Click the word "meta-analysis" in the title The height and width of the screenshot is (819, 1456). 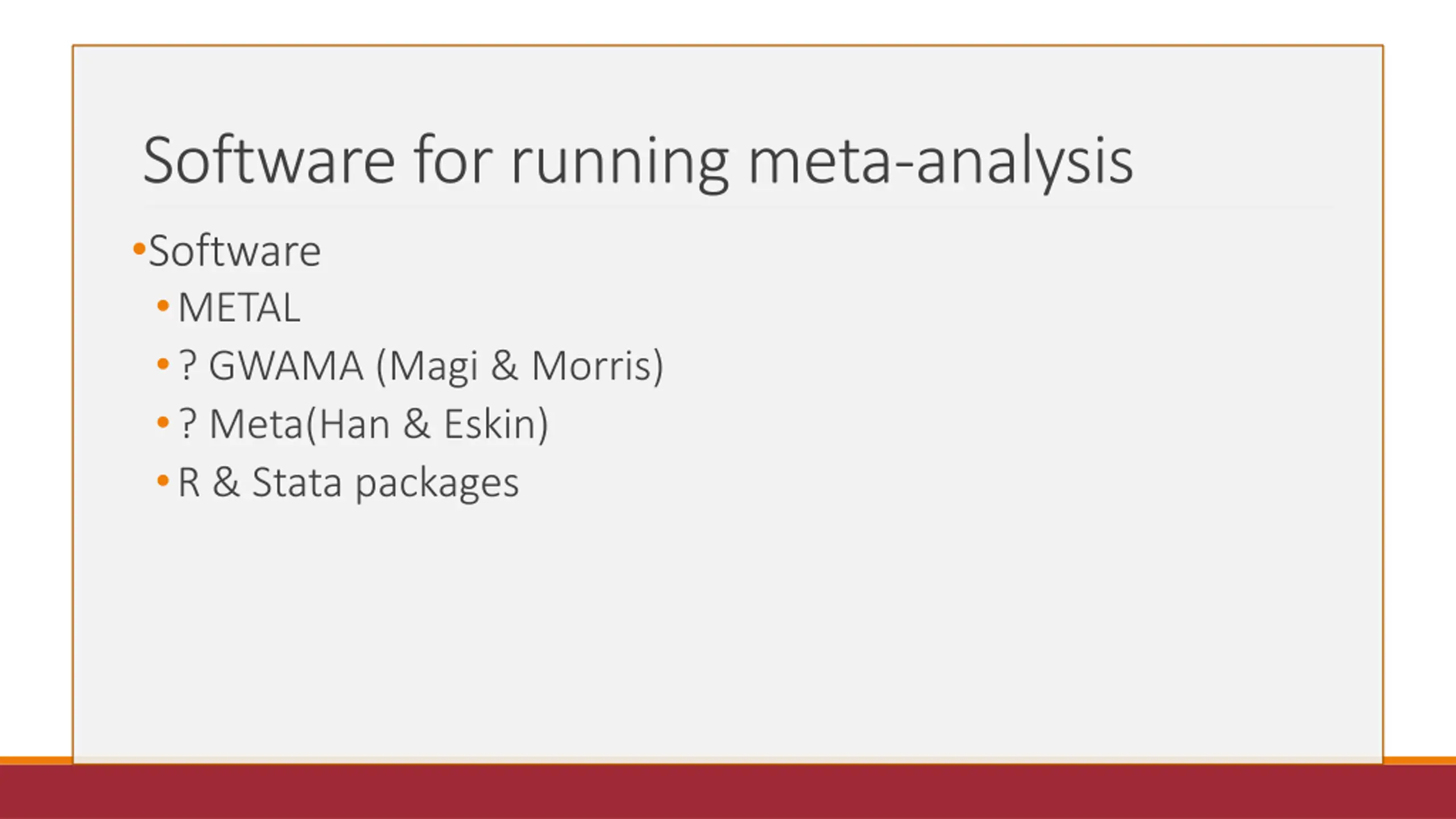(940, 160)
